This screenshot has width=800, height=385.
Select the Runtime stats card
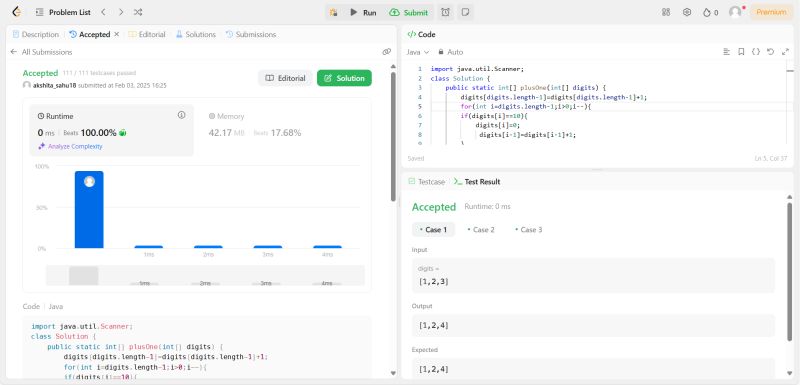pyautogui.click(x=111, y=130)
